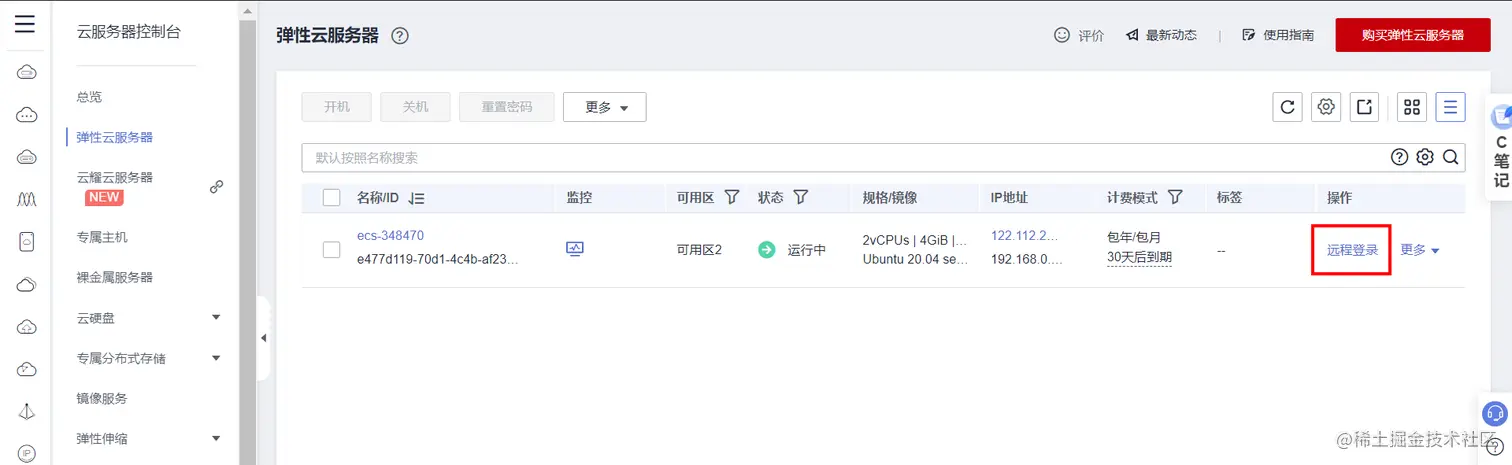Open 云耀云服务器 in sidebar
This screenshot has height=465, width=1512.
tap(115, 177)
